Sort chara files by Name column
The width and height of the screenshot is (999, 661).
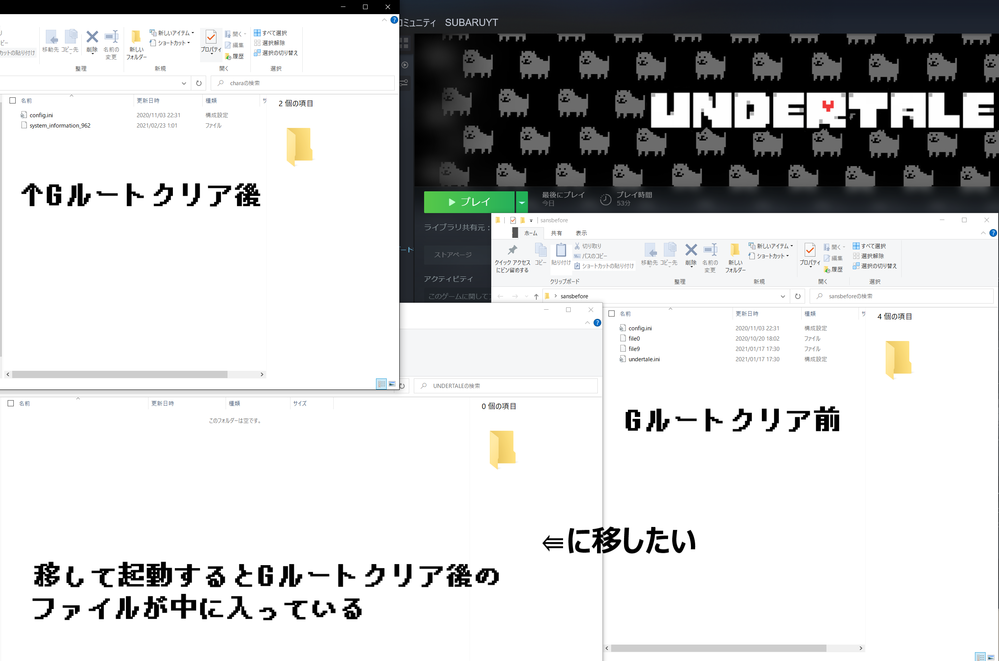tap(27, 101)
